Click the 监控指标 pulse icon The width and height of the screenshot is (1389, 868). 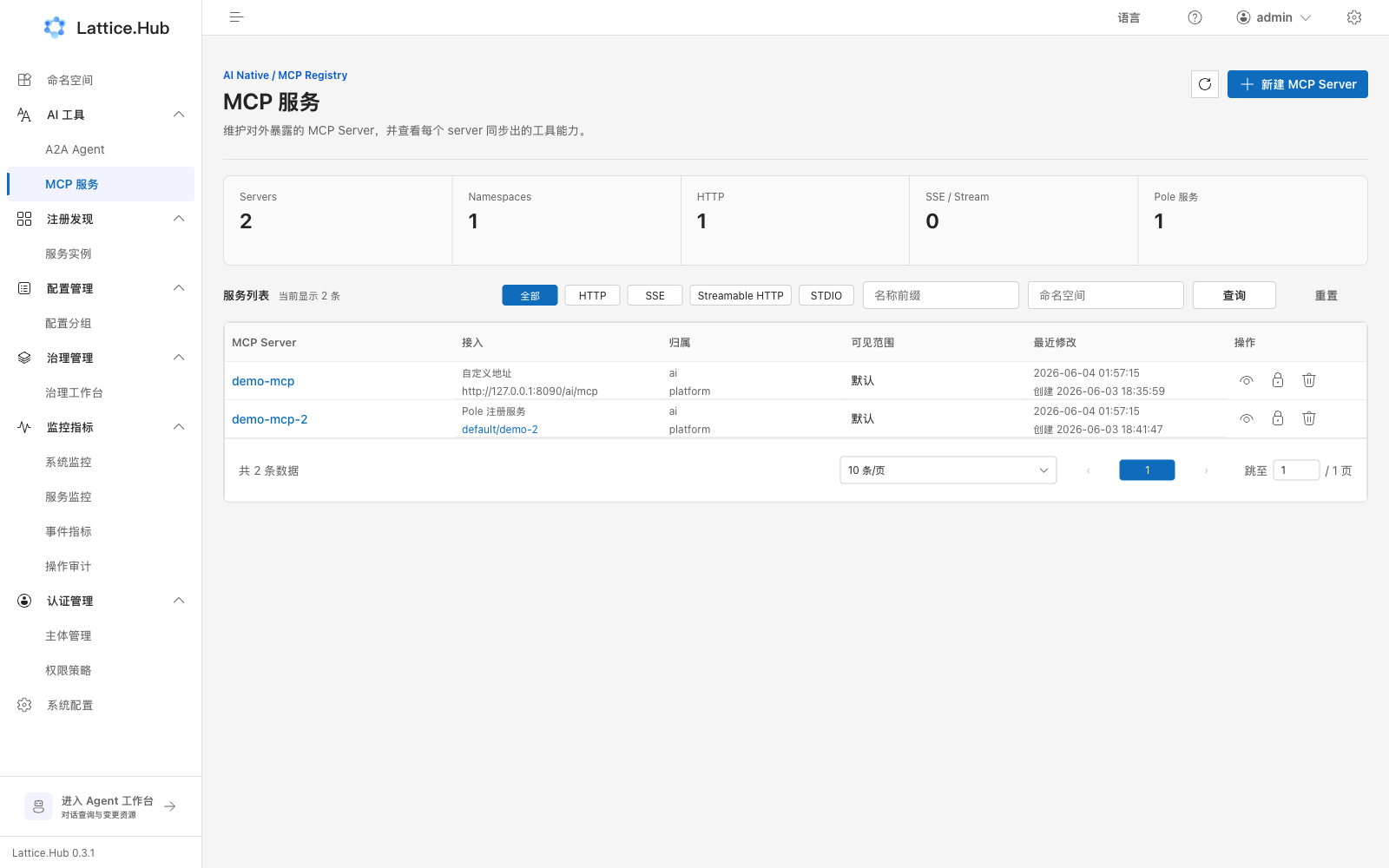(x=24, y=427)
